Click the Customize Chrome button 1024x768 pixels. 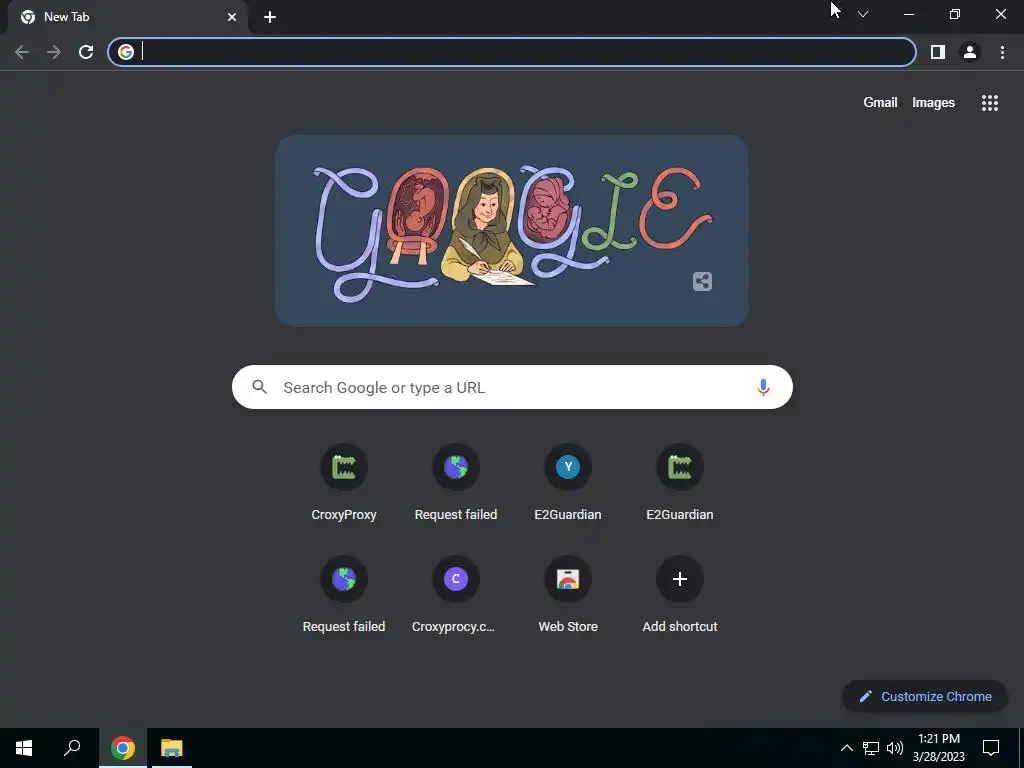(x=925, y=696)
